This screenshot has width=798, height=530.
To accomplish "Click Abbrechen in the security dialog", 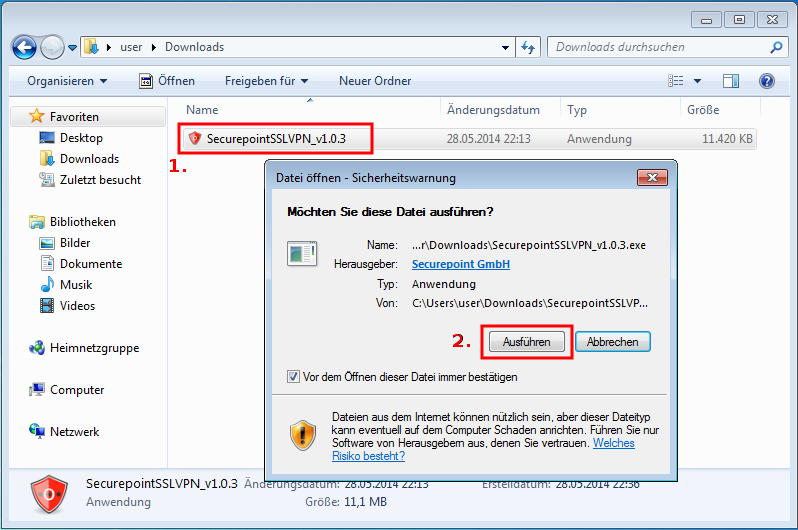I will click(613, 342).
